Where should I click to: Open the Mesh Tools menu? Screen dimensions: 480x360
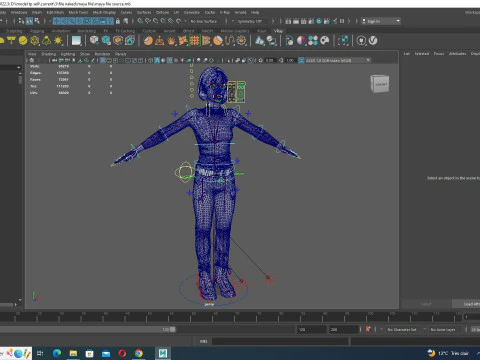(78, 12)
